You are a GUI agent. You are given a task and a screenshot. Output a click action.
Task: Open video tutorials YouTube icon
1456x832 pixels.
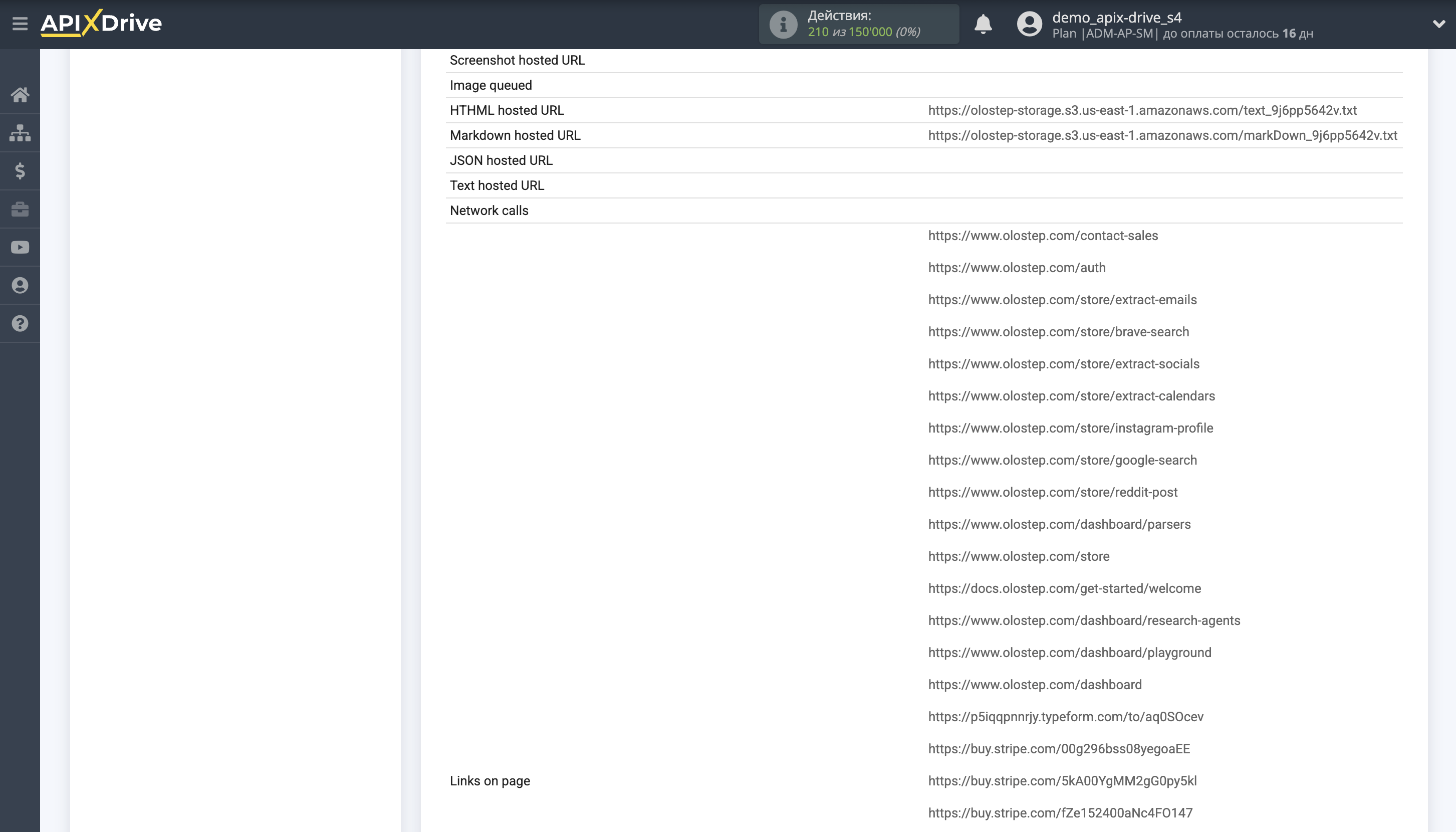pos(20,248)
